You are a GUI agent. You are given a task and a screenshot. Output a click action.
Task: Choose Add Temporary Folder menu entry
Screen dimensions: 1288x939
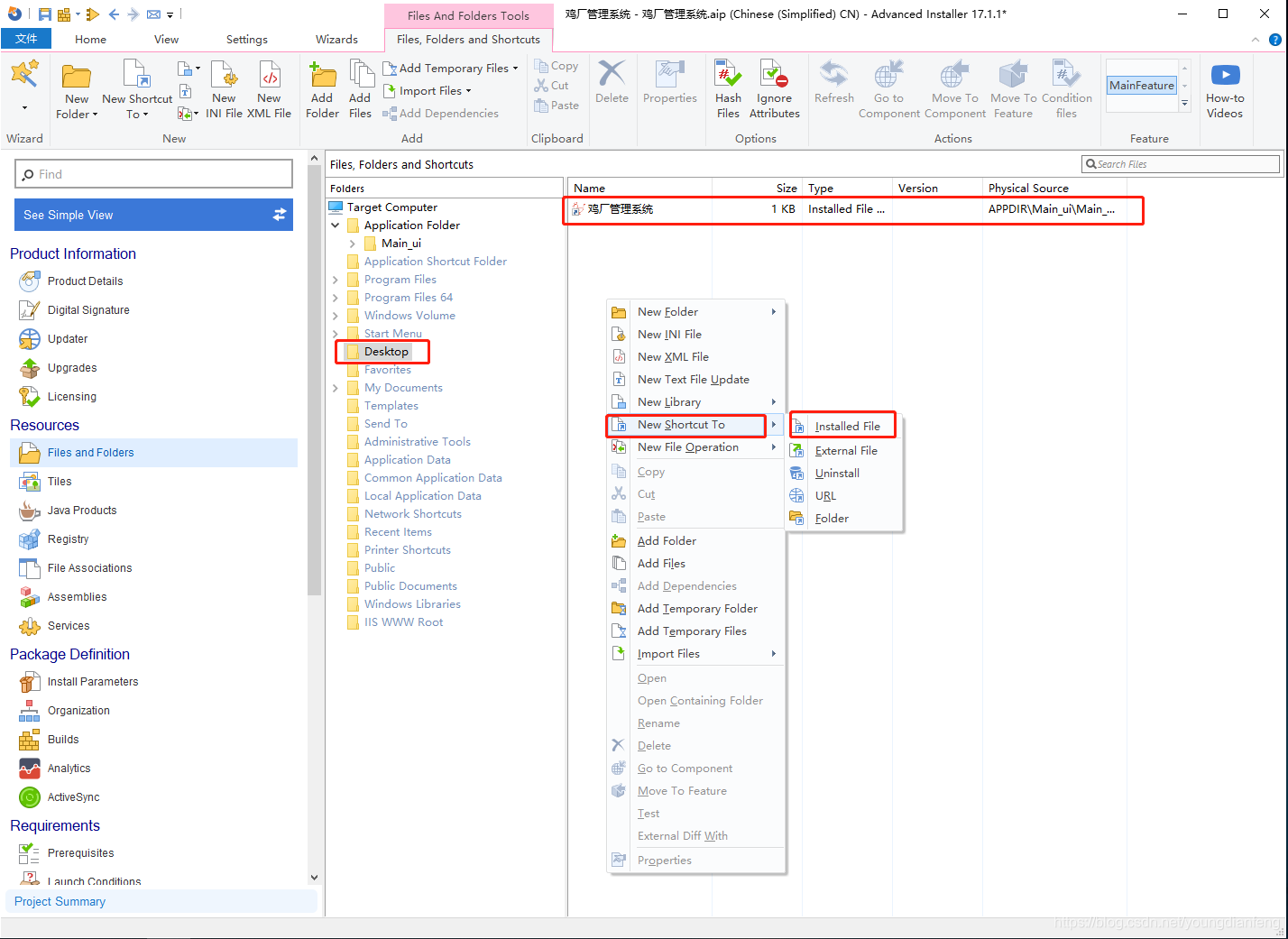click(696, 609)
